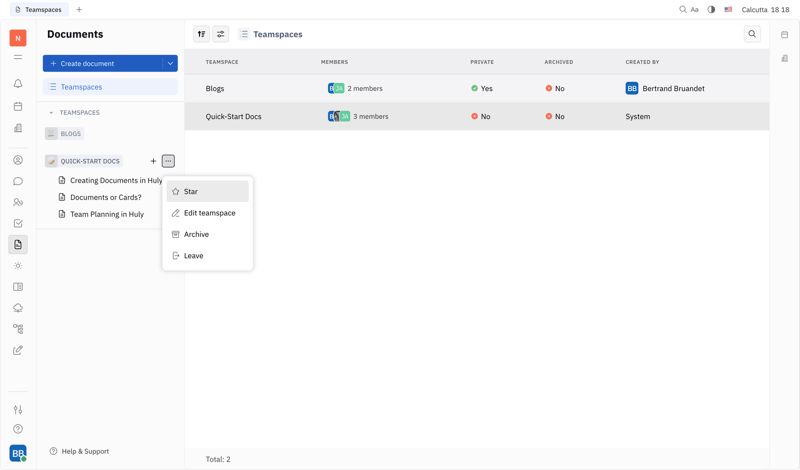Open the cloud drive icon in sidebar
This screenshot has width=800, height=470.
pos(18,308)
